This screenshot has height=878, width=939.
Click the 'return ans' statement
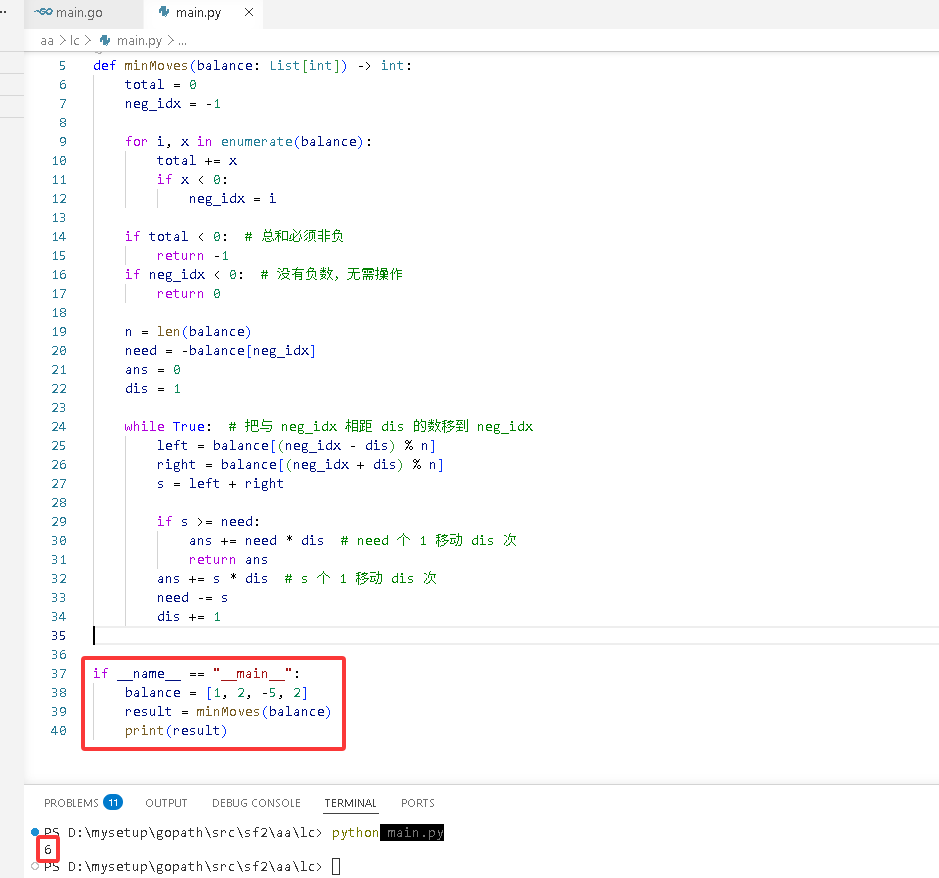click(x=228, y=560)
